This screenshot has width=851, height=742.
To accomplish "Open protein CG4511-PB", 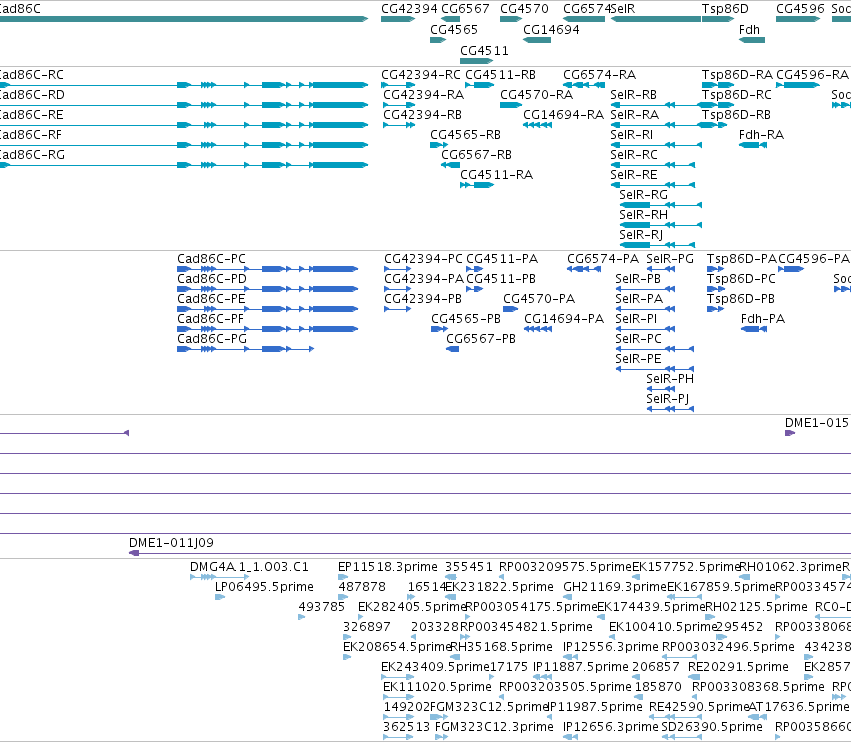I will (x=501, y=279).
